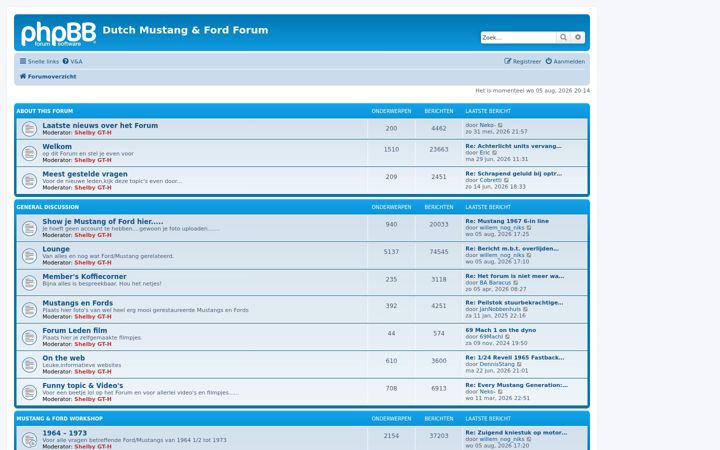Open Forum Leden film forum
The width and height of the screenshot is (720, 450).
pos(74,331)
